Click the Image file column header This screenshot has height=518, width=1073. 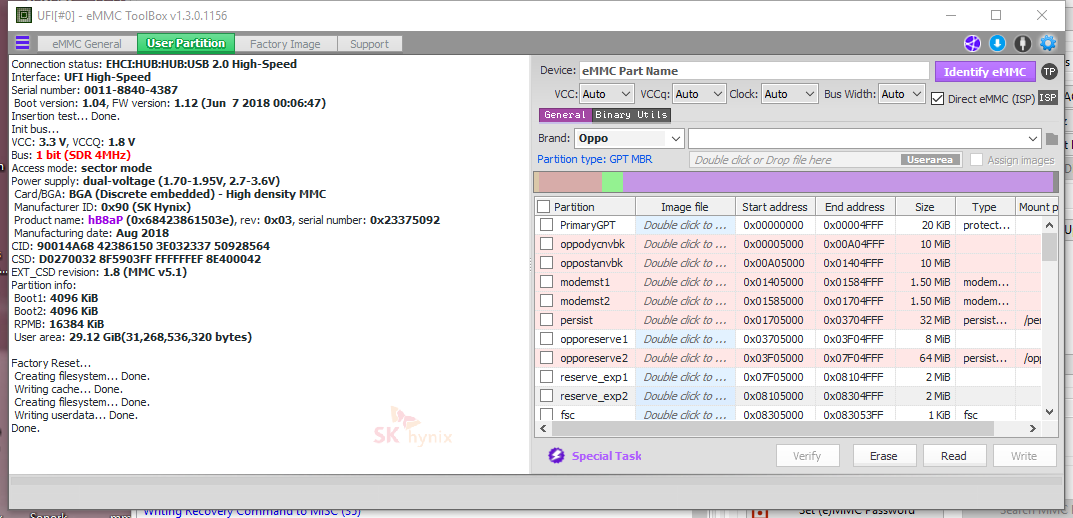(685, 207)
